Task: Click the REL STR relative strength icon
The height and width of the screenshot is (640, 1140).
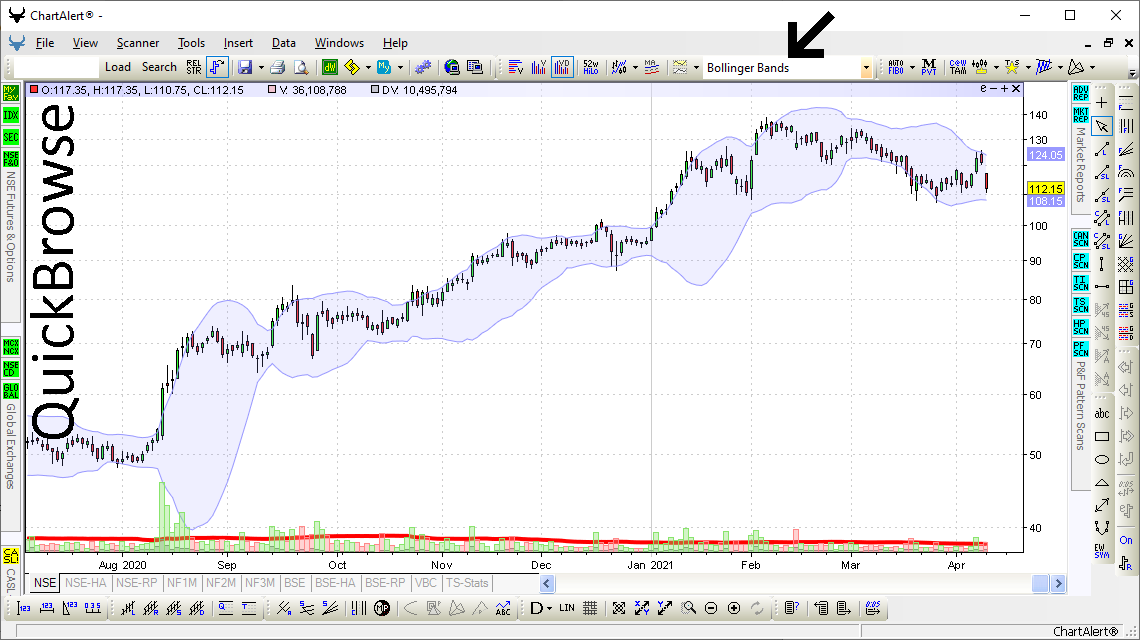Action: pos(194,67)
